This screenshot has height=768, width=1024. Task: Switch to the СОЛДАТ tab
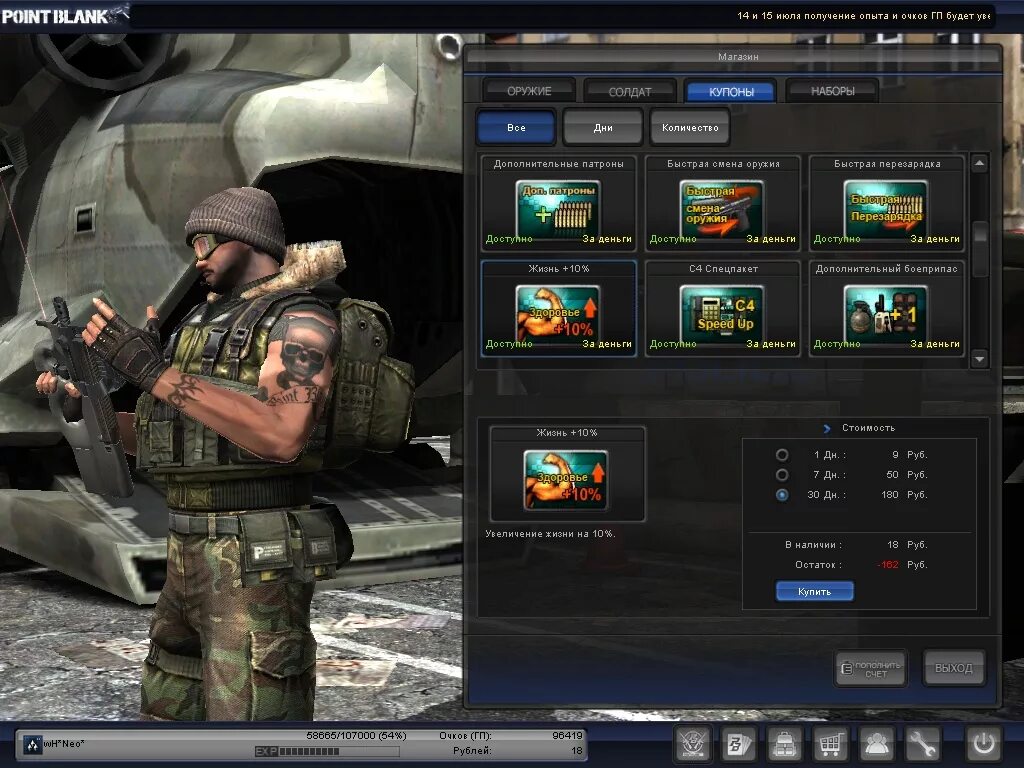(x=630, y=91)
